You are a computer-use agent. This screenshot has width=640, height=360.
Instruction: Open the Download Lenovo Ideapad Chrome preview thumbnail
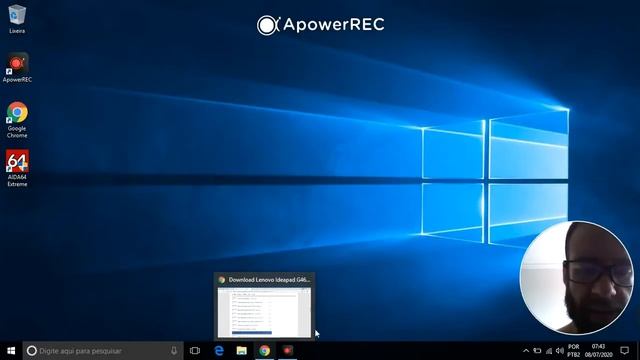pos(264,312)
